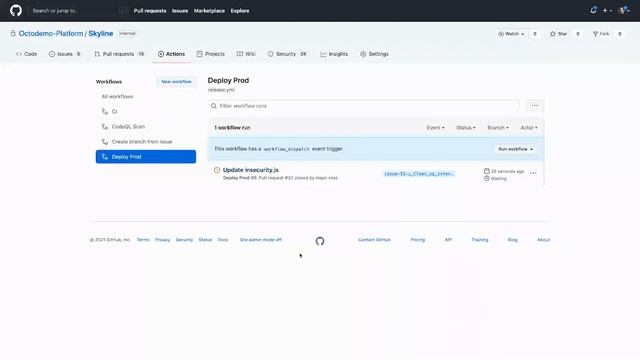Screen dimensions: 640x360
Task: Open the Update insecurity.js workflow run
Action: click(x=251, y=170)
